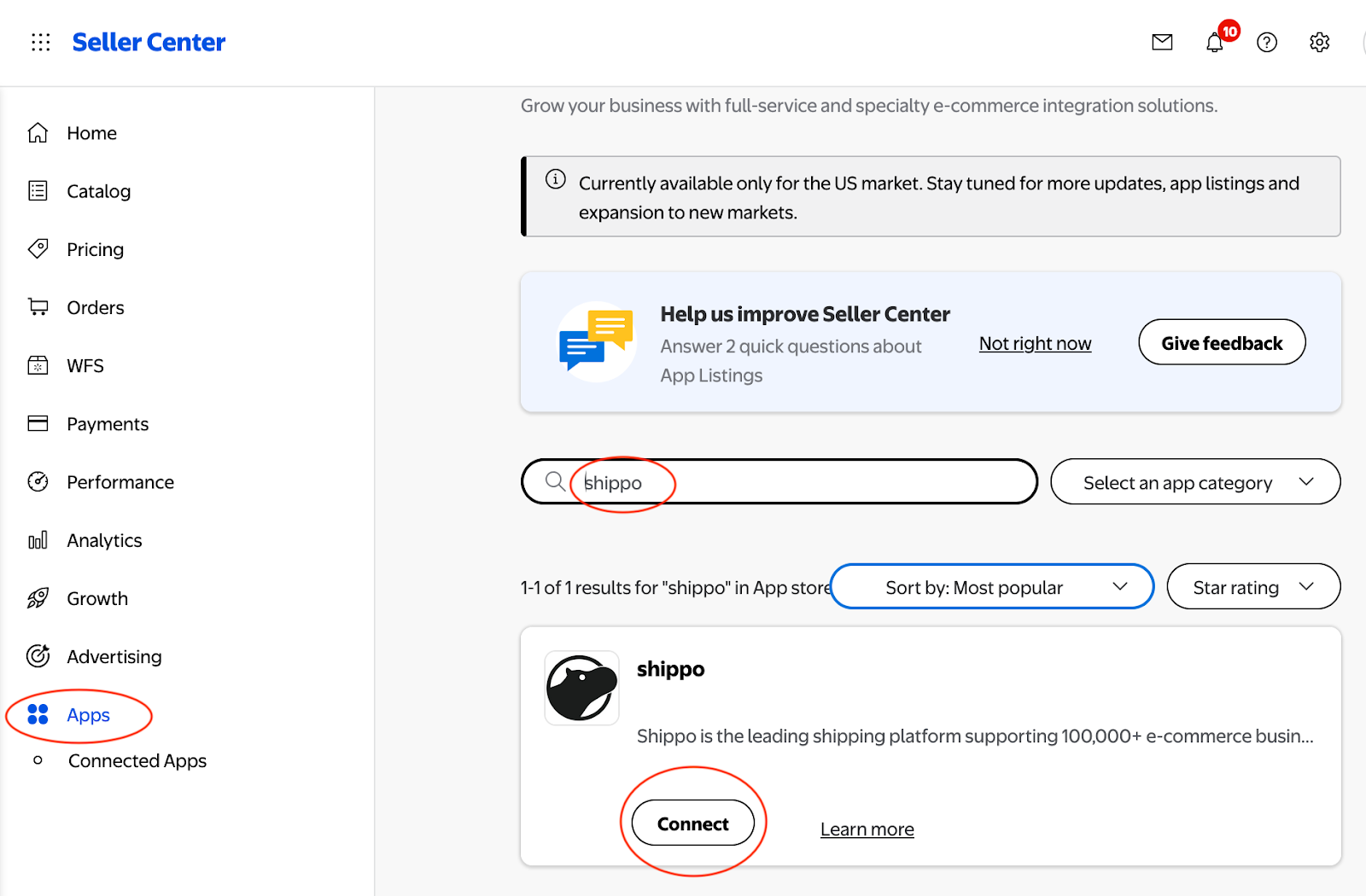
Task: Click the Growth rocket icon
Action: pos(38,598)
